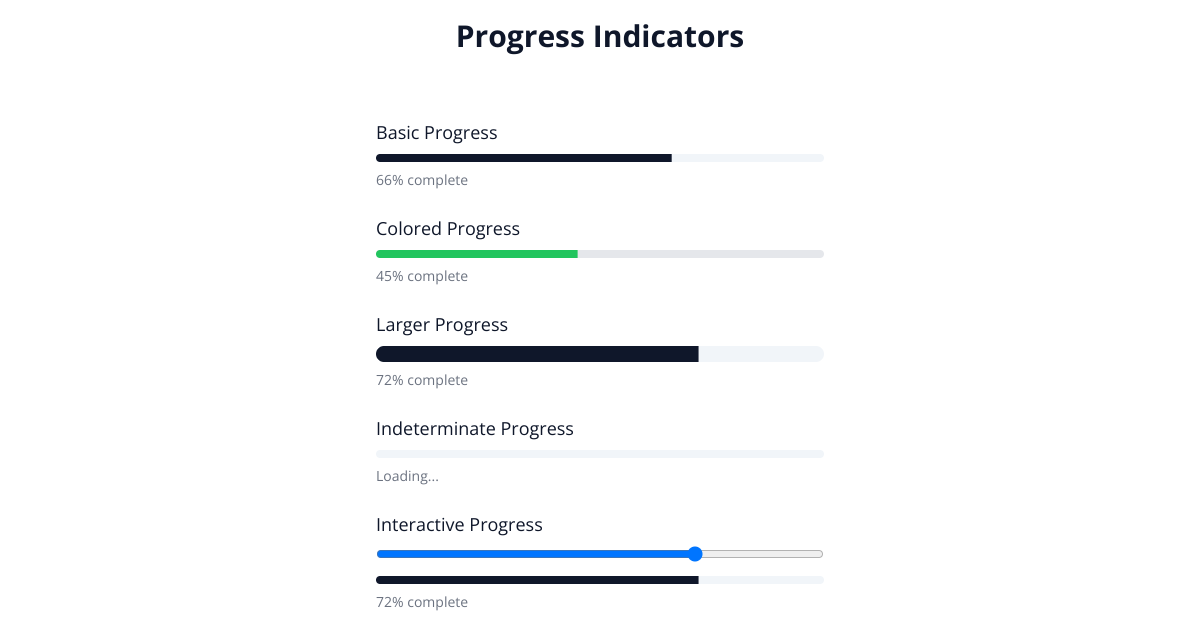
Task: Click the Indeterminate Progress heading
Action: [475, 429]
